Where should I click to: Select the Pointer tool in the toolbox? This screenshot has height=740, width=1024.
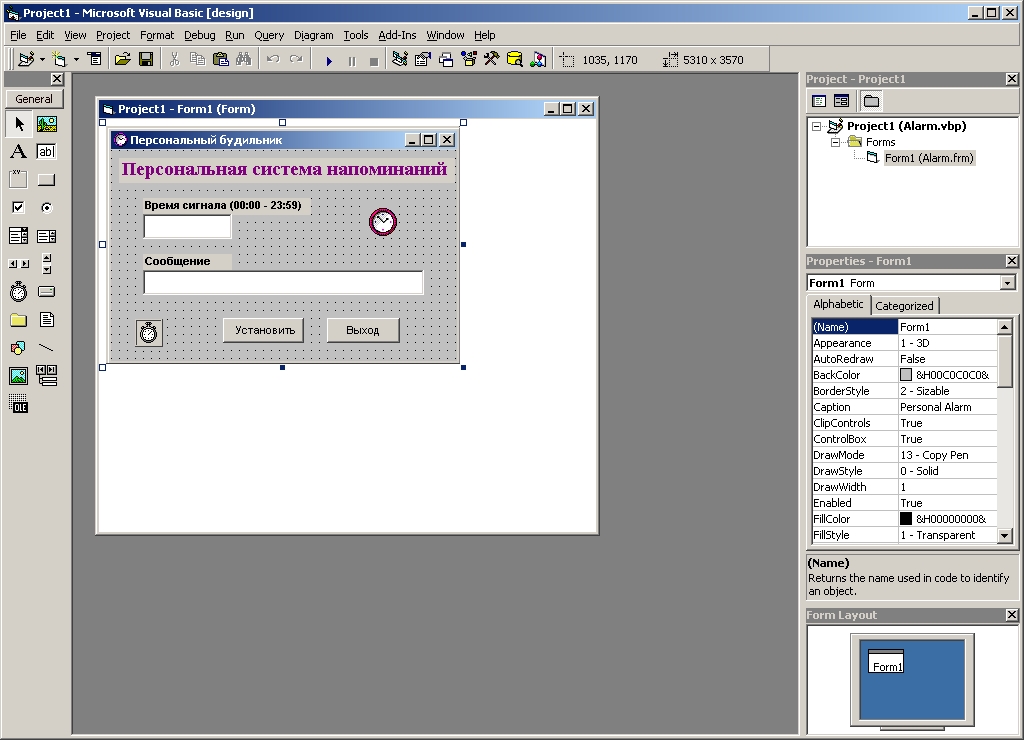[17, 123]
